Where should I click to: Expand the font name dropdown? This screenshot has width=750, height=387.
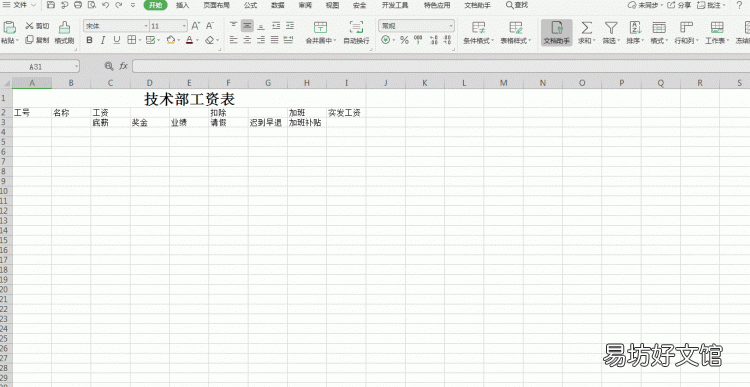coord(146,26)
